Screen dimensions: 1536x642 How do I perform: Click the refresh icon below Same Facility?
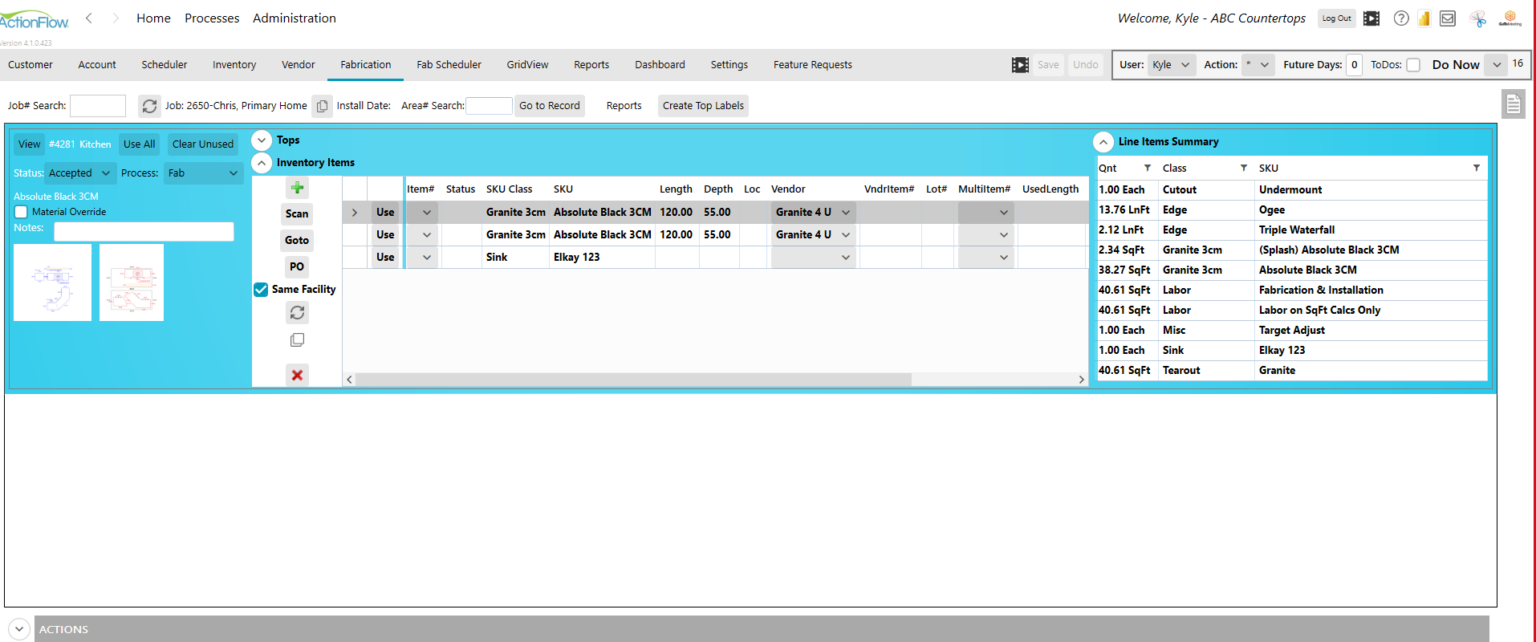(296, 312)
